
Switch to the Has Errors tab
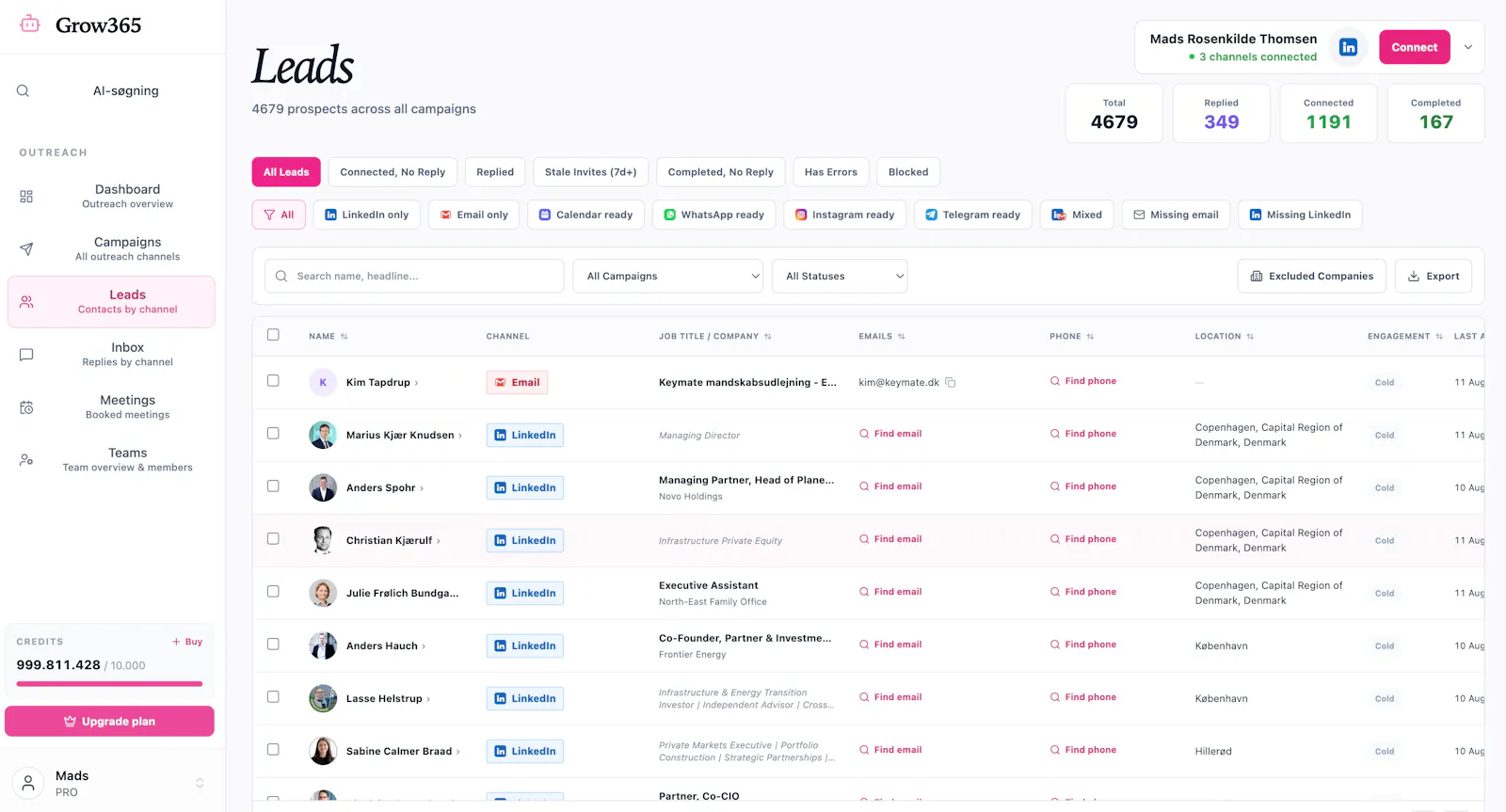831,172
